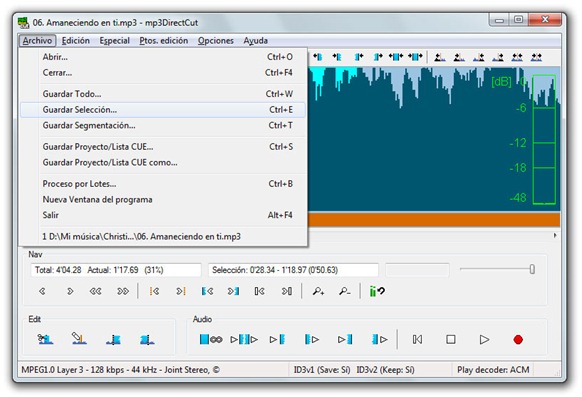Click the green dB level meter
This screenshot has width=582, height=397.
pos(544,140)
